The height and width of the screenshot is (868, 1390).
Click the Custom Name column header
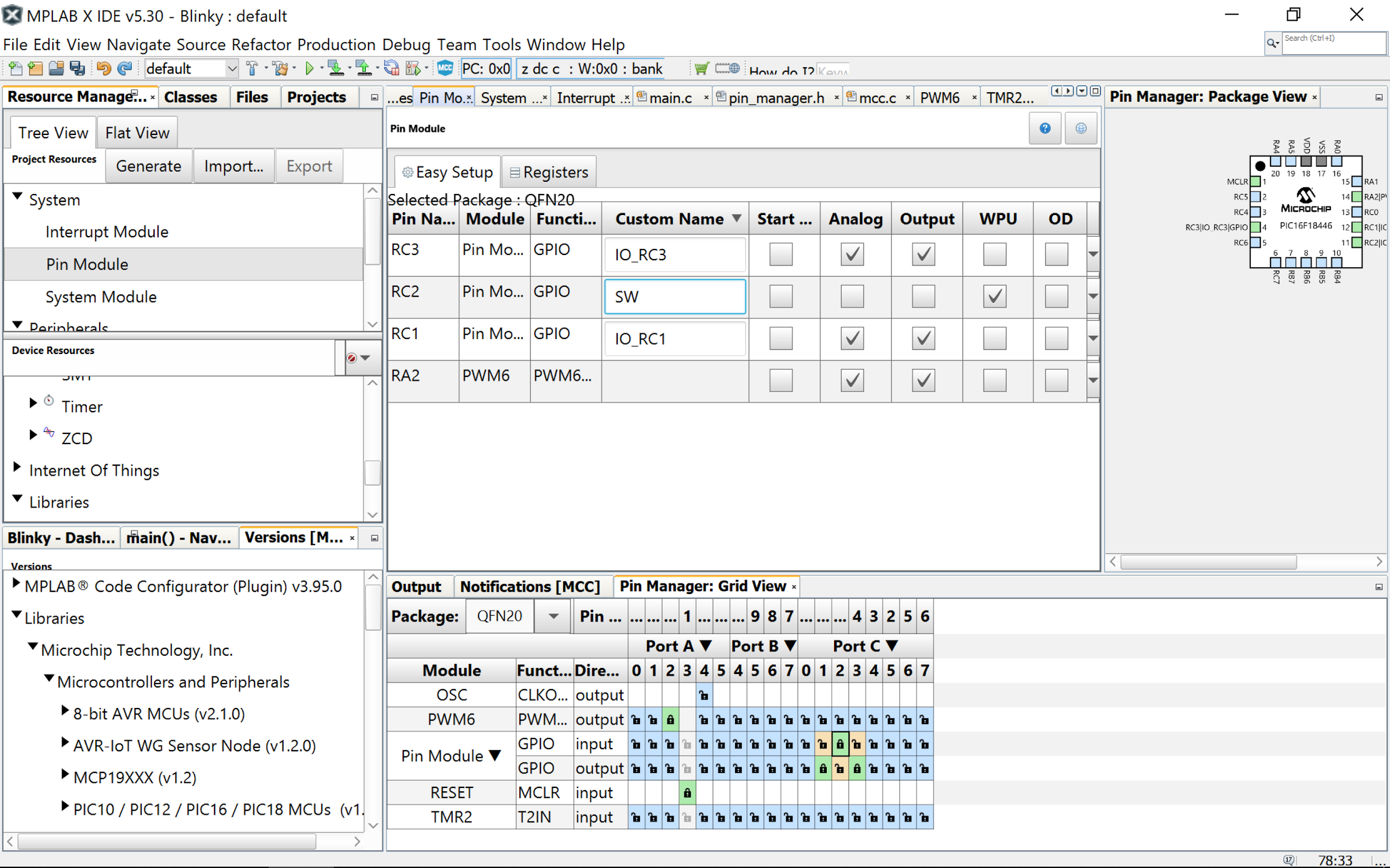point(675,219)
